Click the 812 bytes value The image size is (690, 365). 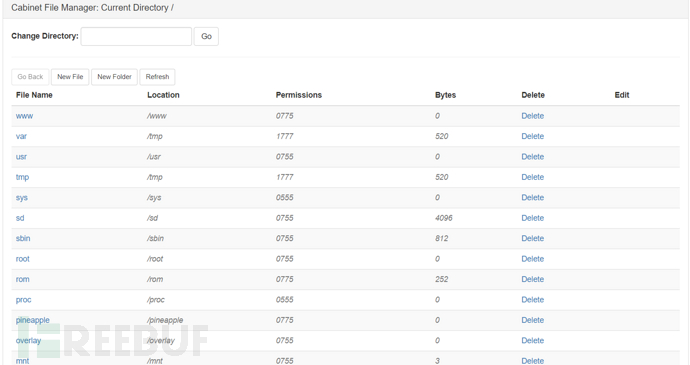coord(441,238)
